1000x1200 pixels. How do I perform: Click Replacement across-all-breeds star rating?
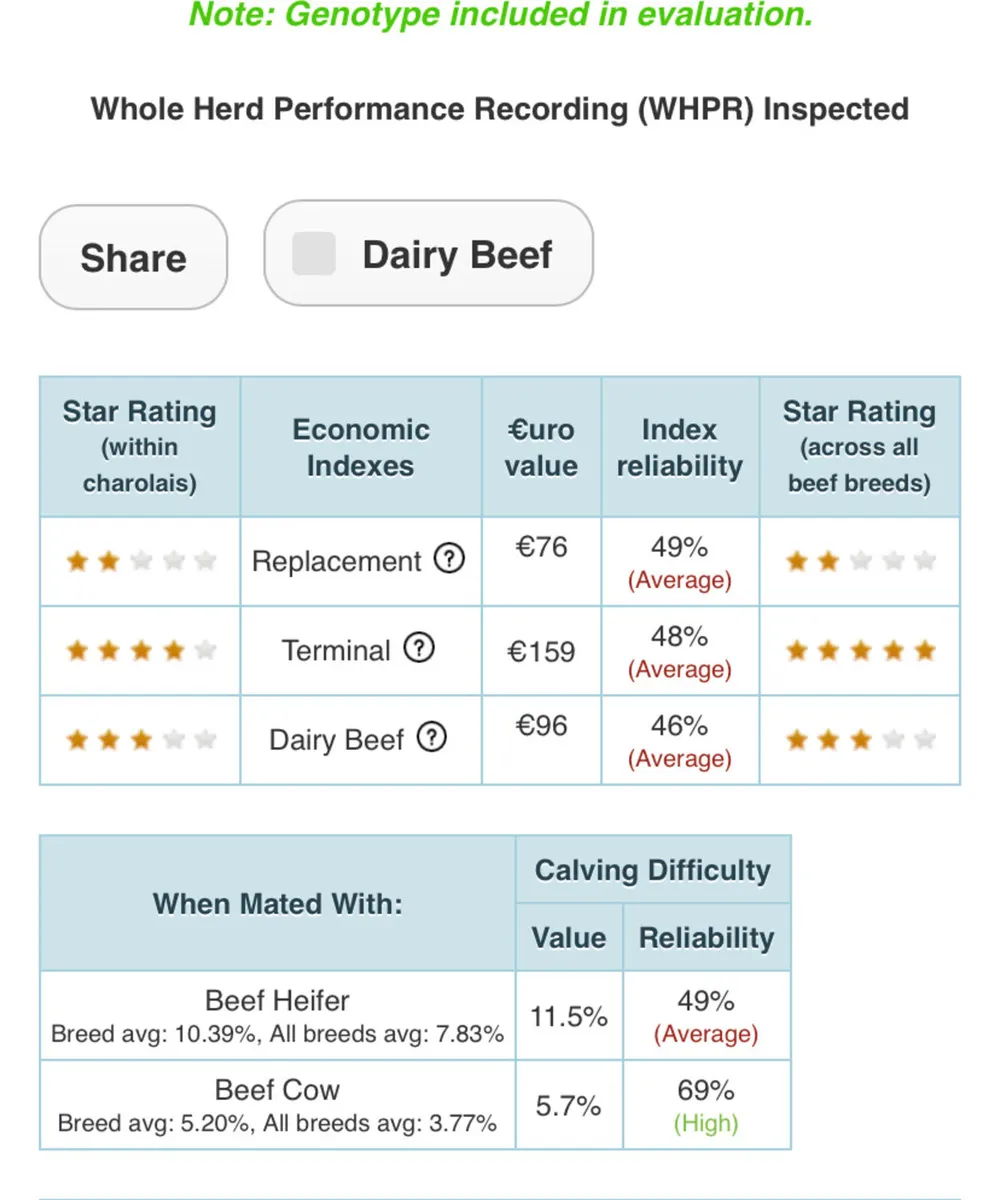[860, 561]
